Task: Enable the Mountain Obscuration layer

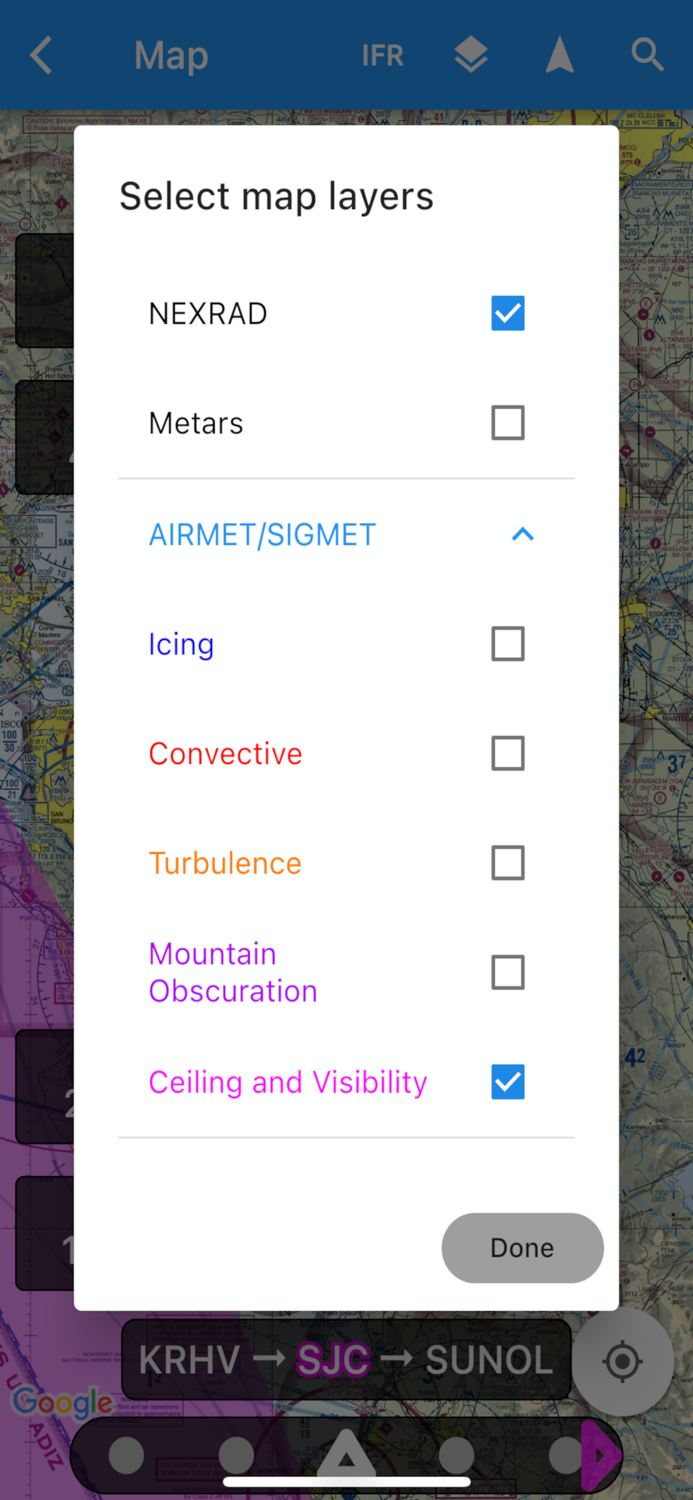Action: pyautogui.click(x=508, y=972)
